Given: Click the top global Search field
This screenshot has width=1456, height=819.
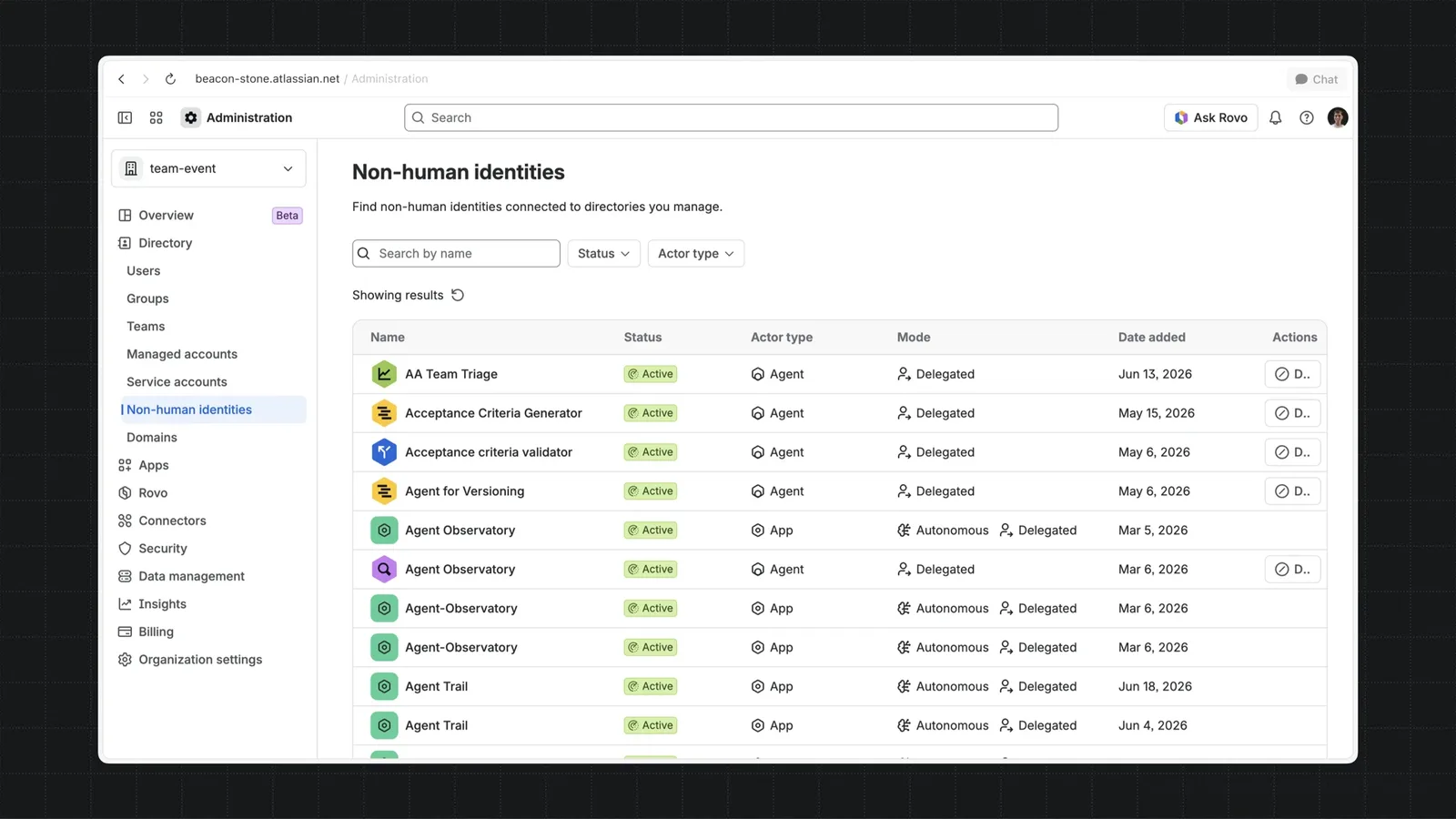Looking at the screenshot, I should pos(731,117).
